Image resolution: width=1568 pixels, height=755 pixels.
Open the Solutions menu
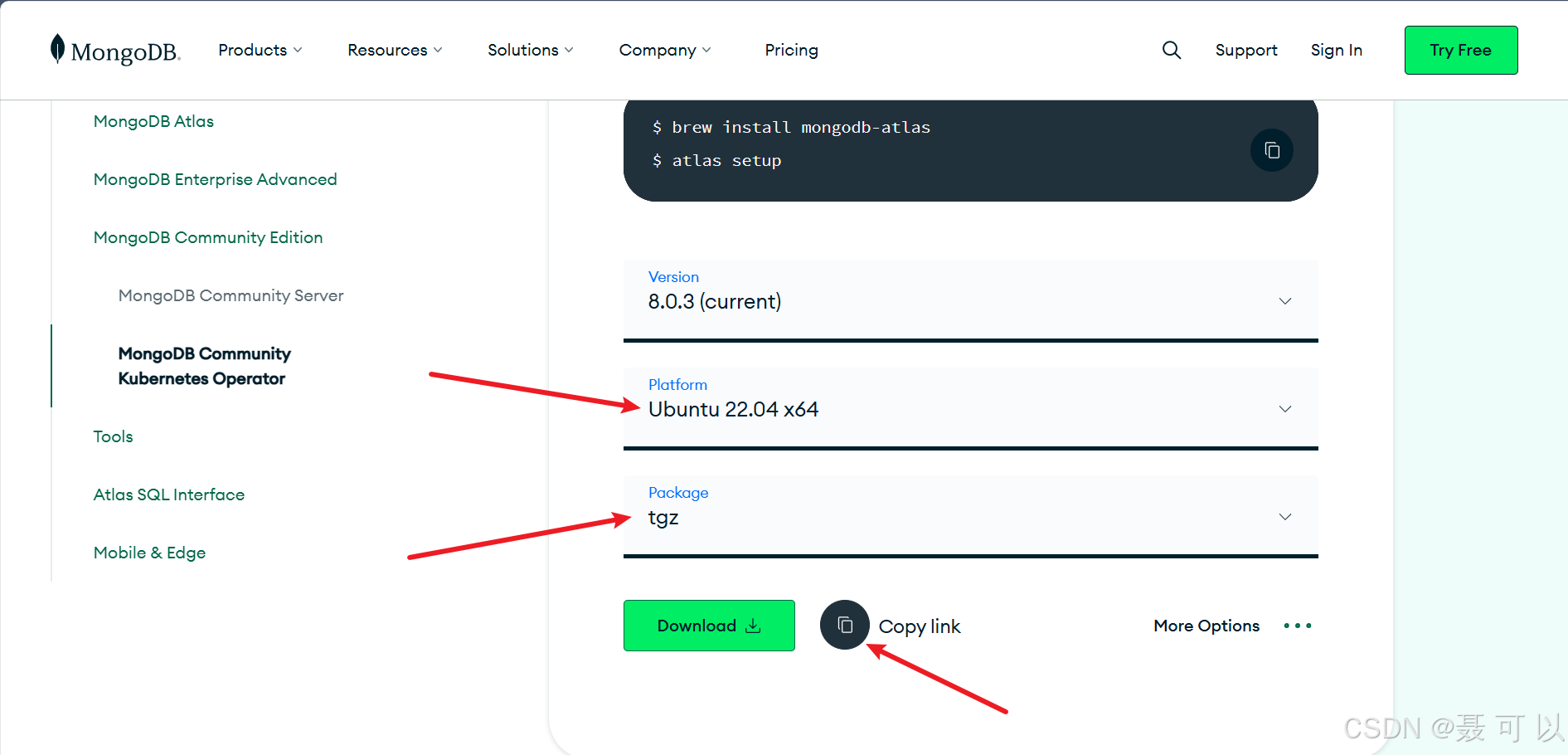(x=531, y=50)
